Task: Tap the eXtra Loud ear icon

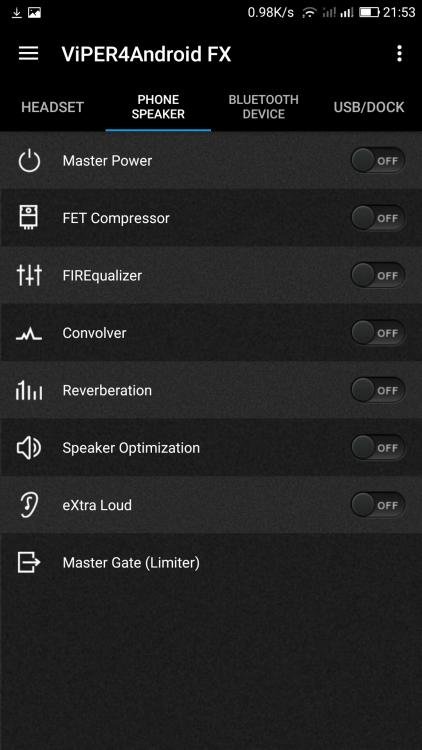Action: click(29, 505)
